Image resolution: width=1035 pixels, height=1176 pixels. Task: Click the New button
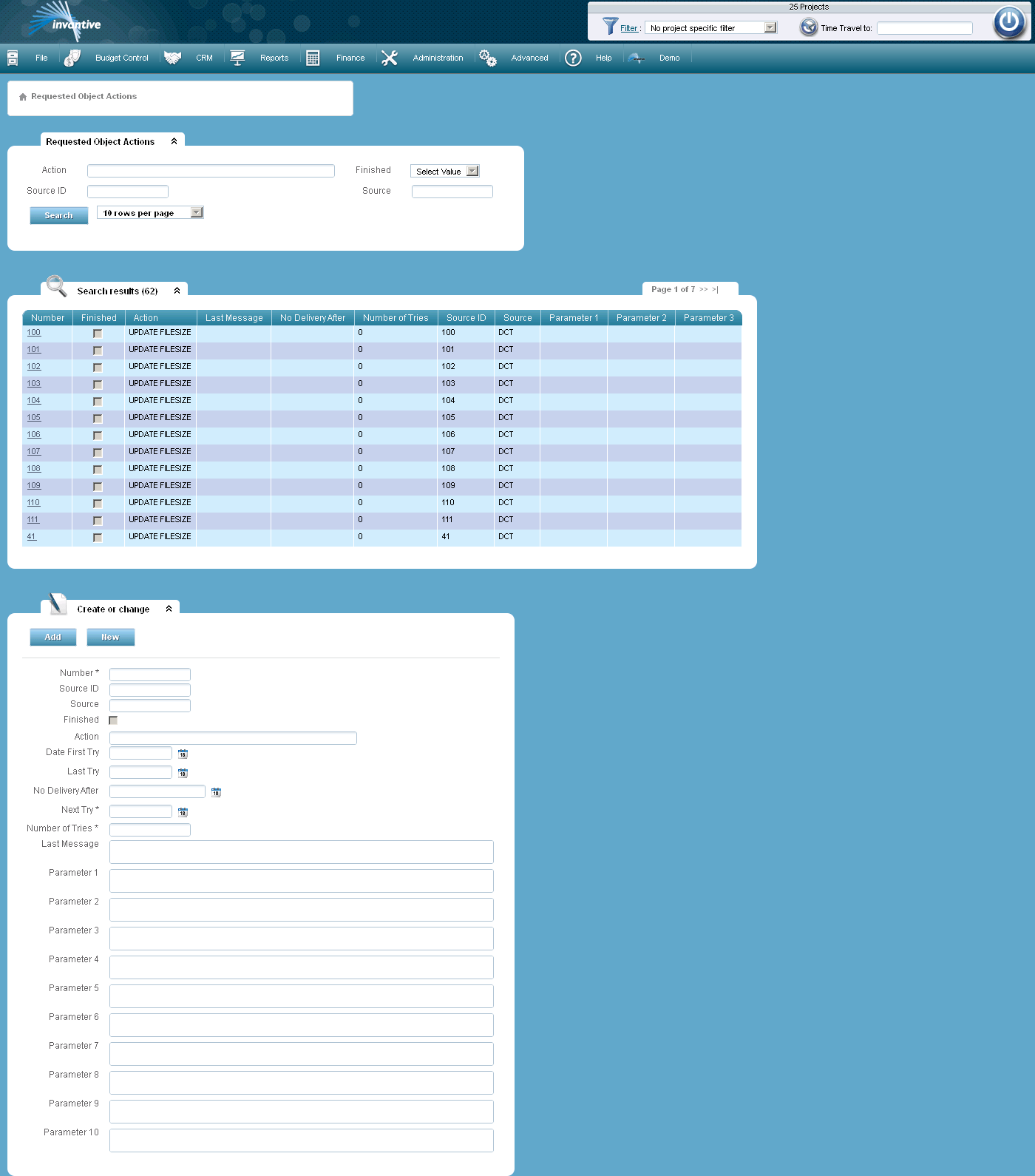(110, 637)
